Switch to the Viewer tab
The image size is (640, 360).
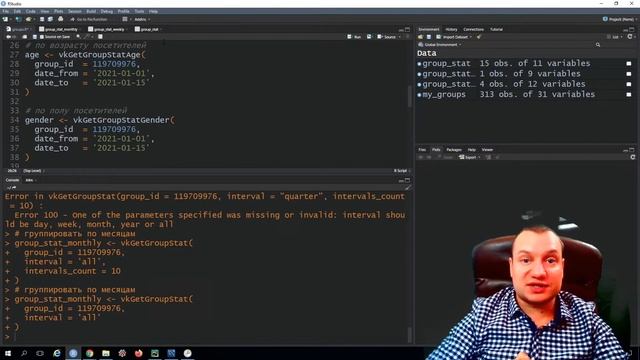coord(487,150)
